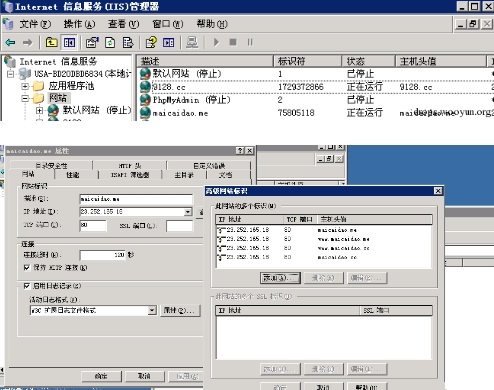Sort by the 描述 column header

pos(205,61)
